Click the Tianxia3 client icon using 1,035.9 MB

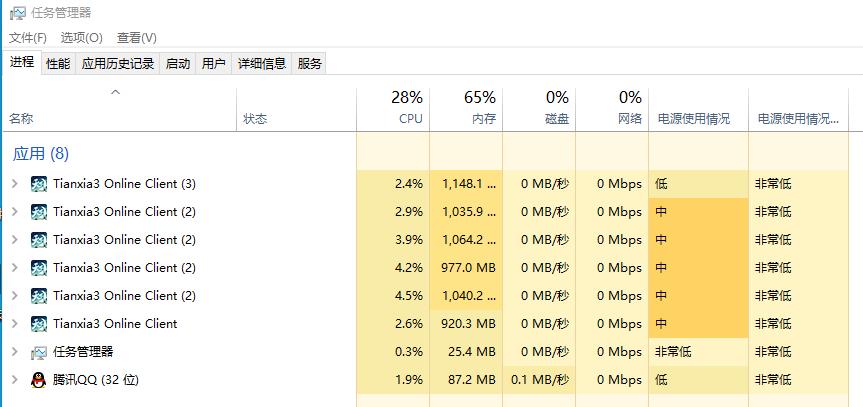pyautogui.click(x=39, y=211)
